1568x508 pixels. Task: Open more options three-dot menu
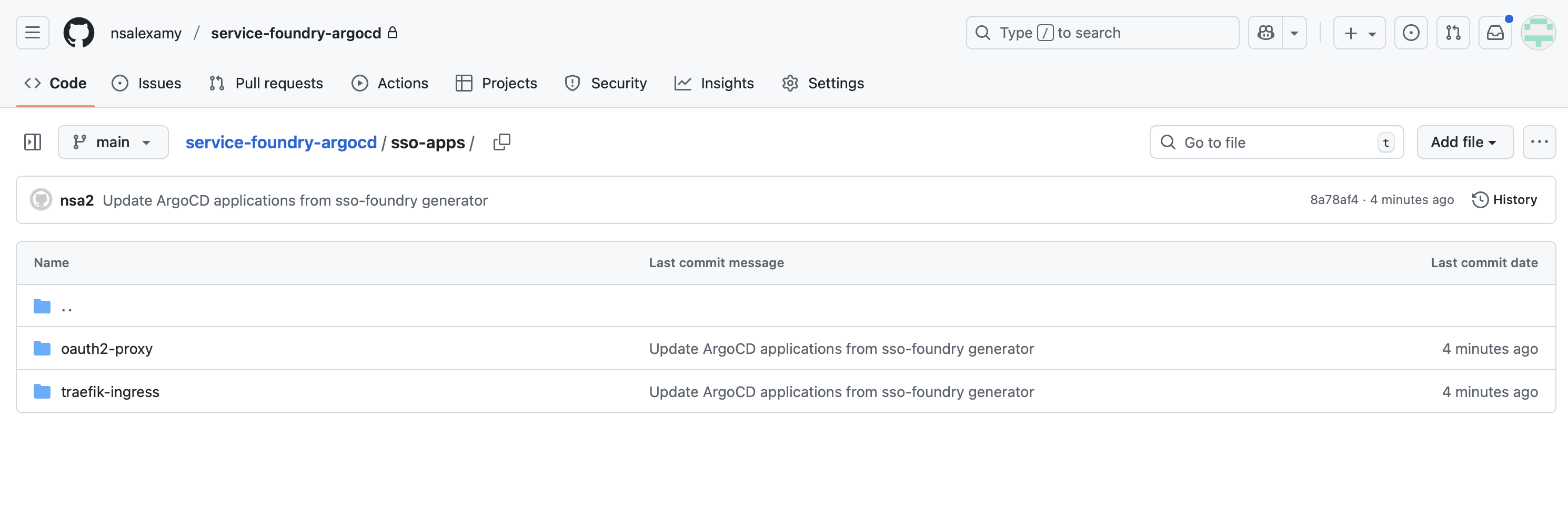point(1539,143)
